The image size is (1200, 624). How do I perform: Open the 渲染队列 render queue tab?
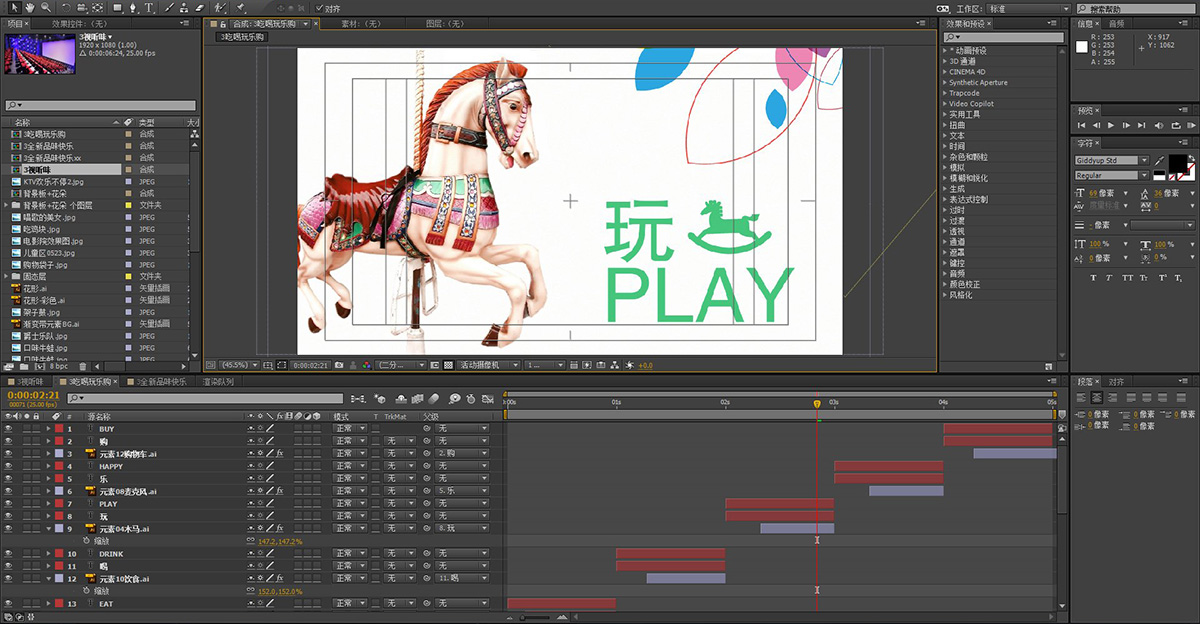coord(218,382)
